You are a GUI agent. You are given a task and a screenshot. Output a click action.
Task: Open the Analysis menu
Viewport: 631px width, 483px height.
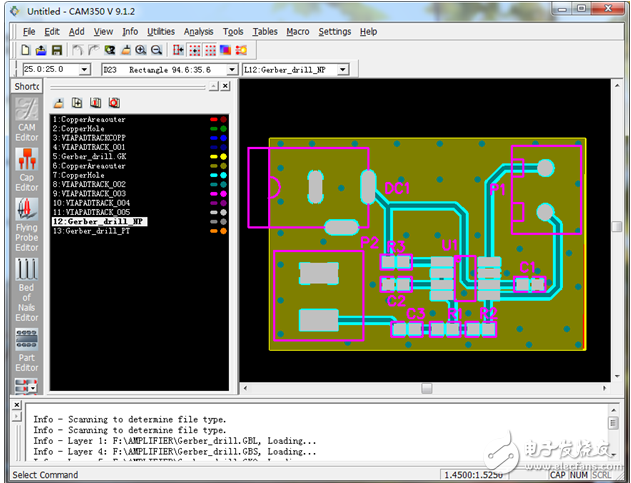[x=198, y=31]
